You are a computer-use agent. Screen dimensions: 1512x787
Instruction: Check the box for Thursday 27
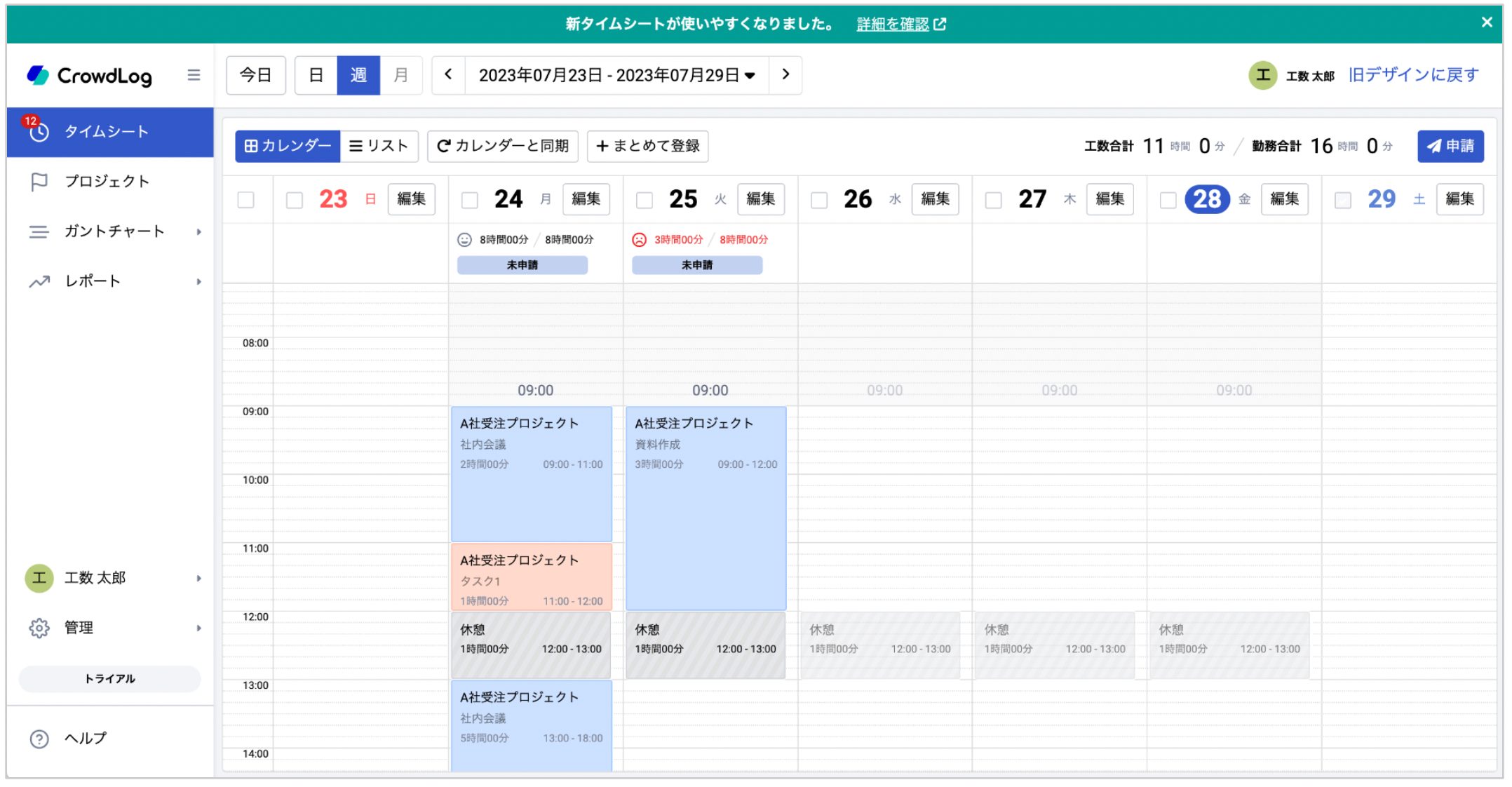(x=993, y=200)
